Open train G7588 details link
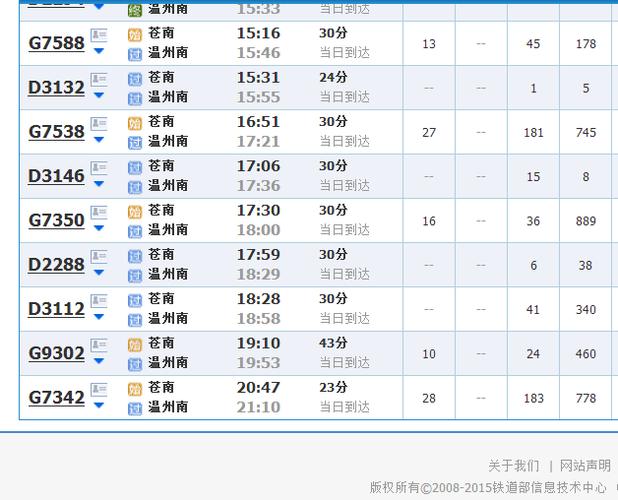Screen dimensions: 618x500 (x=56, y=43)
